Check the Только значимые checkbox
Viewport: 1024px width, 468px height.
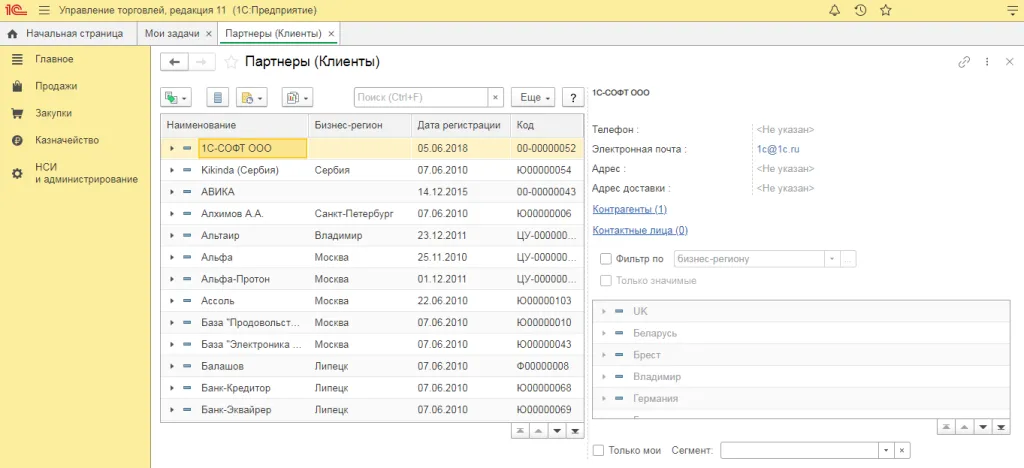click(x=606, y=280)
